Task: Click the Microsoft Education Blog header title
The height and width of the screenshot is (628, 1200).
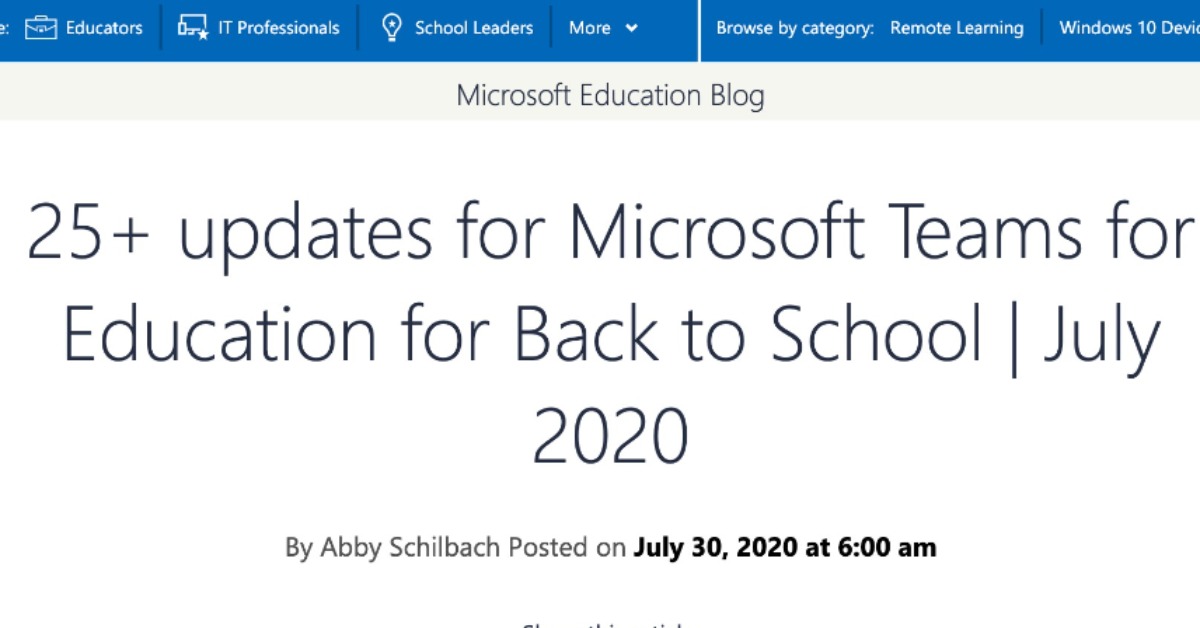Action: [610, 96]
